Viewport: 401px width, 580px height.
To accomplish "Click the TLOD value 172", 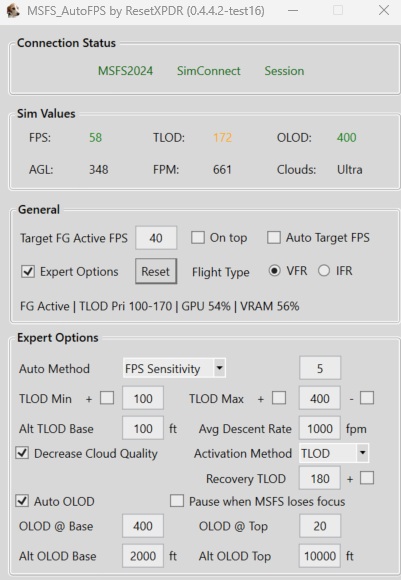I will [x=222, y=138].
